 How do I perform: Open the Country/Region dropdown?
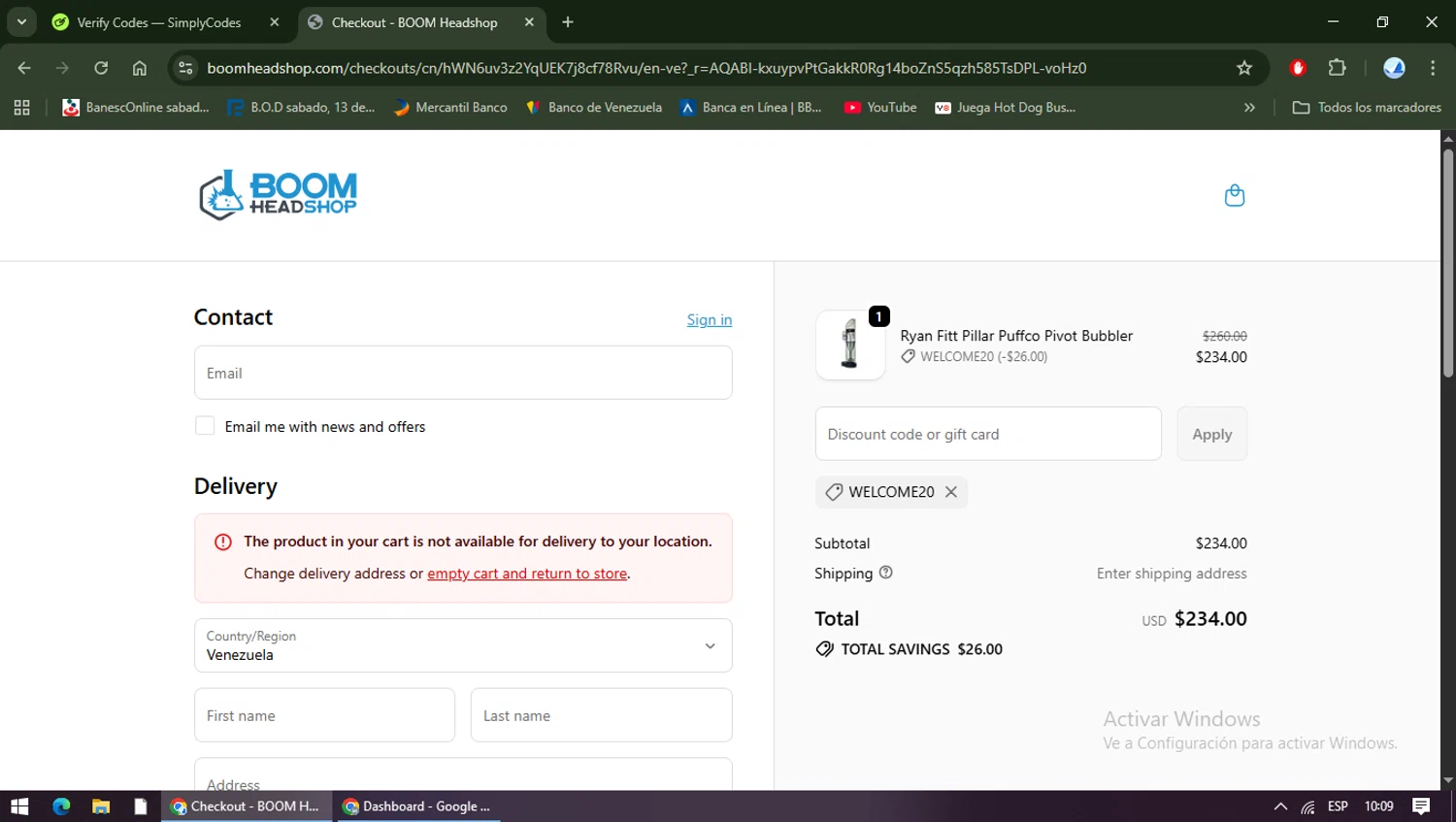[463, 645]
